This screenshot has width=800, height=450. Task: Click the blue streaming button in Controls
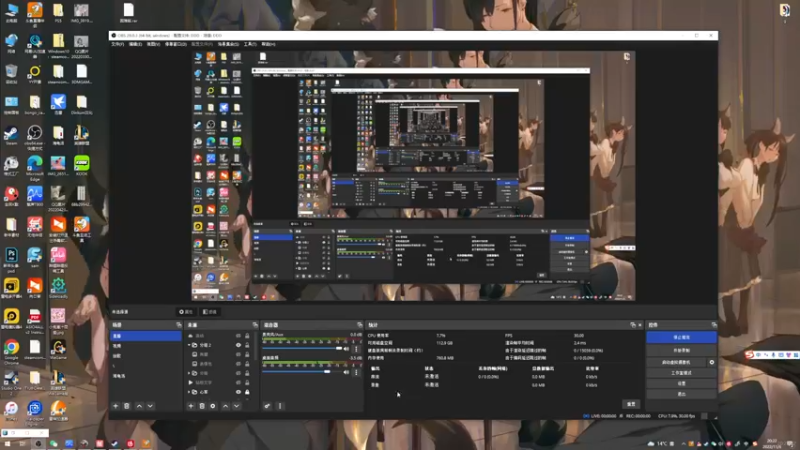[x=681, y=337]
